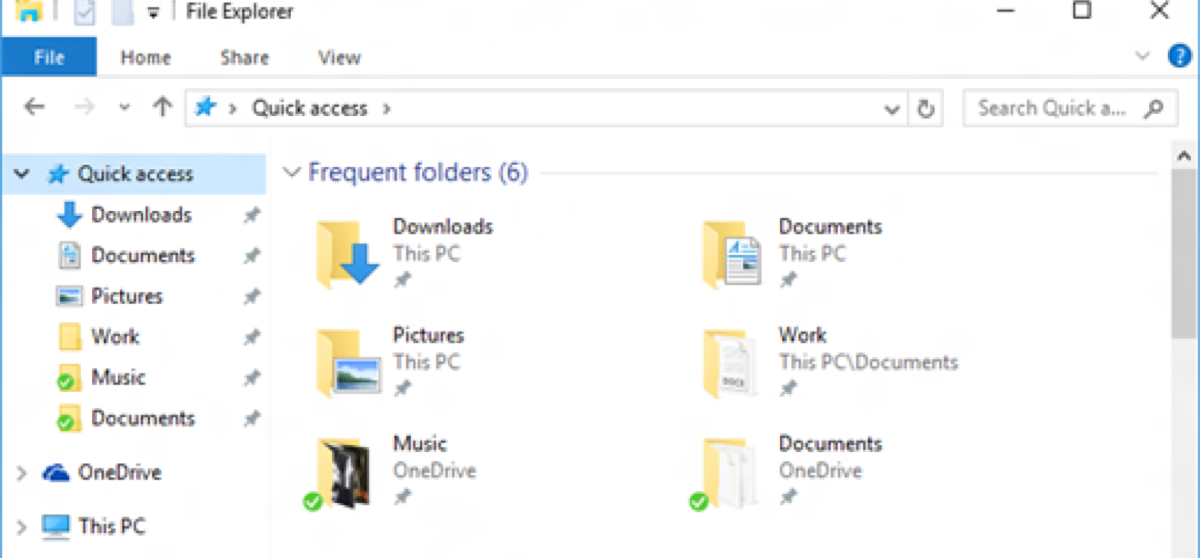The width and height of the screenshot is (1200, 558).
Task: Click the vertical scrollbar thumb
Action: point(1185,253)
